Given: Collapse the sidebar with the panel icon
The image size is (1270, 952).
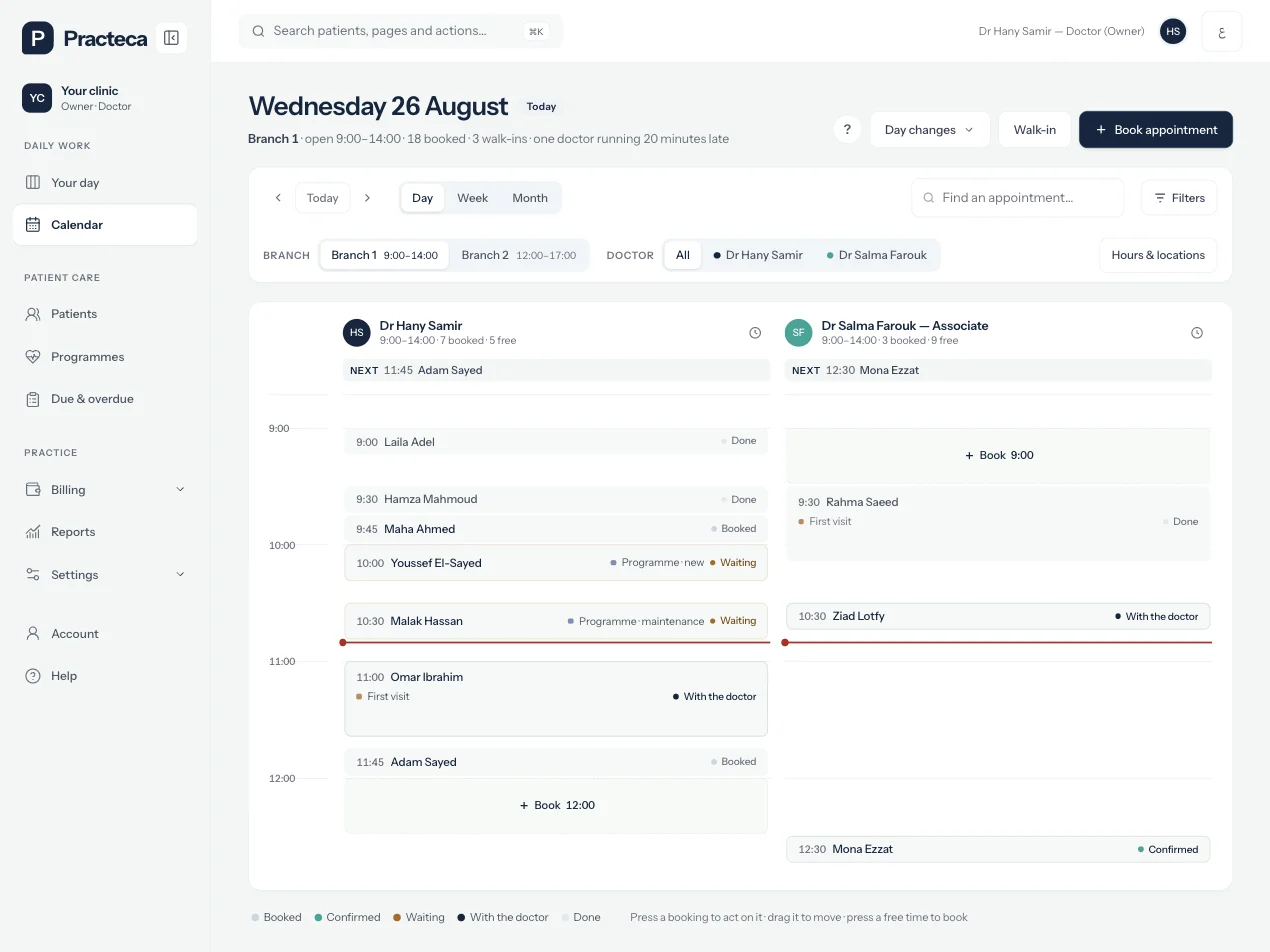Looking at the screenshot, I should coord(171,38).
